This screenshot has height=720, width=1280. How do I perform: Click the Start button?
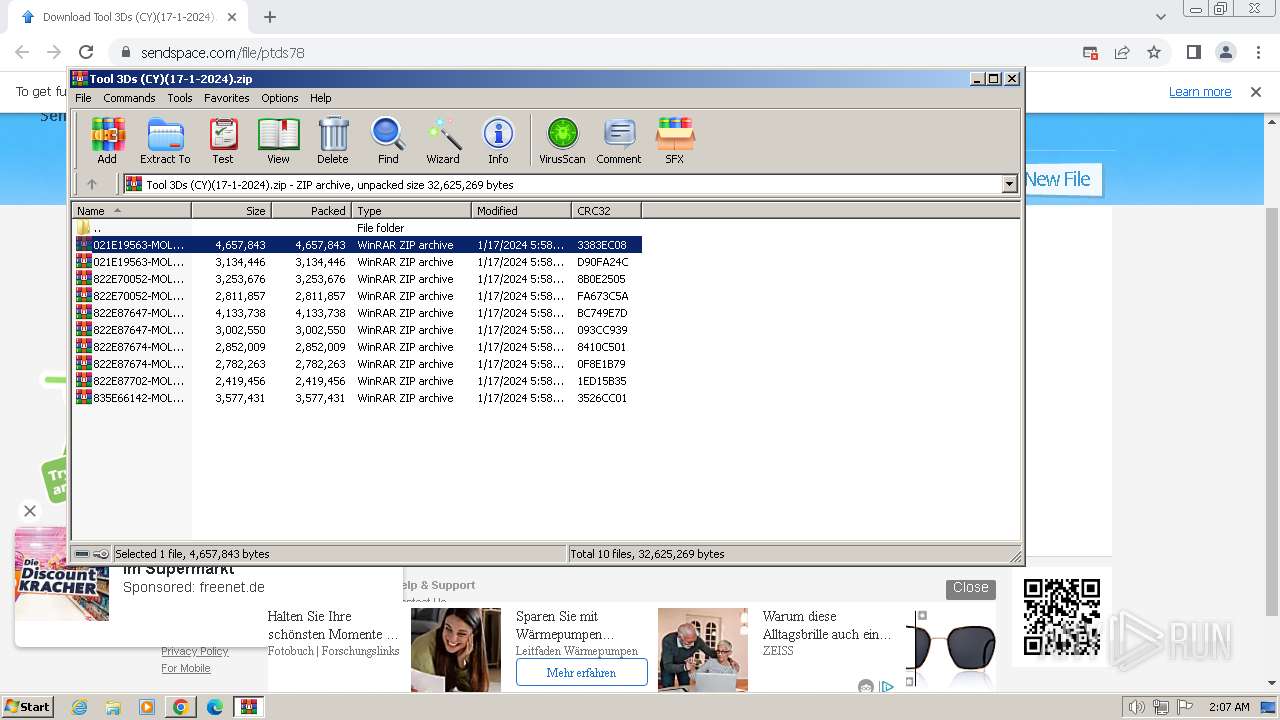(27, 707)
